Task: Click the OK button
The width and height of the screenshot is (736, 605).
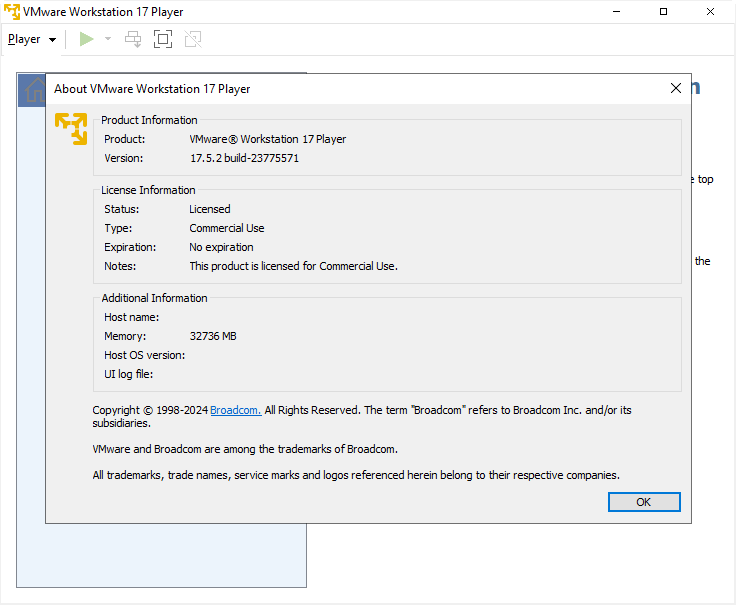Action: (x=644, y=502)
